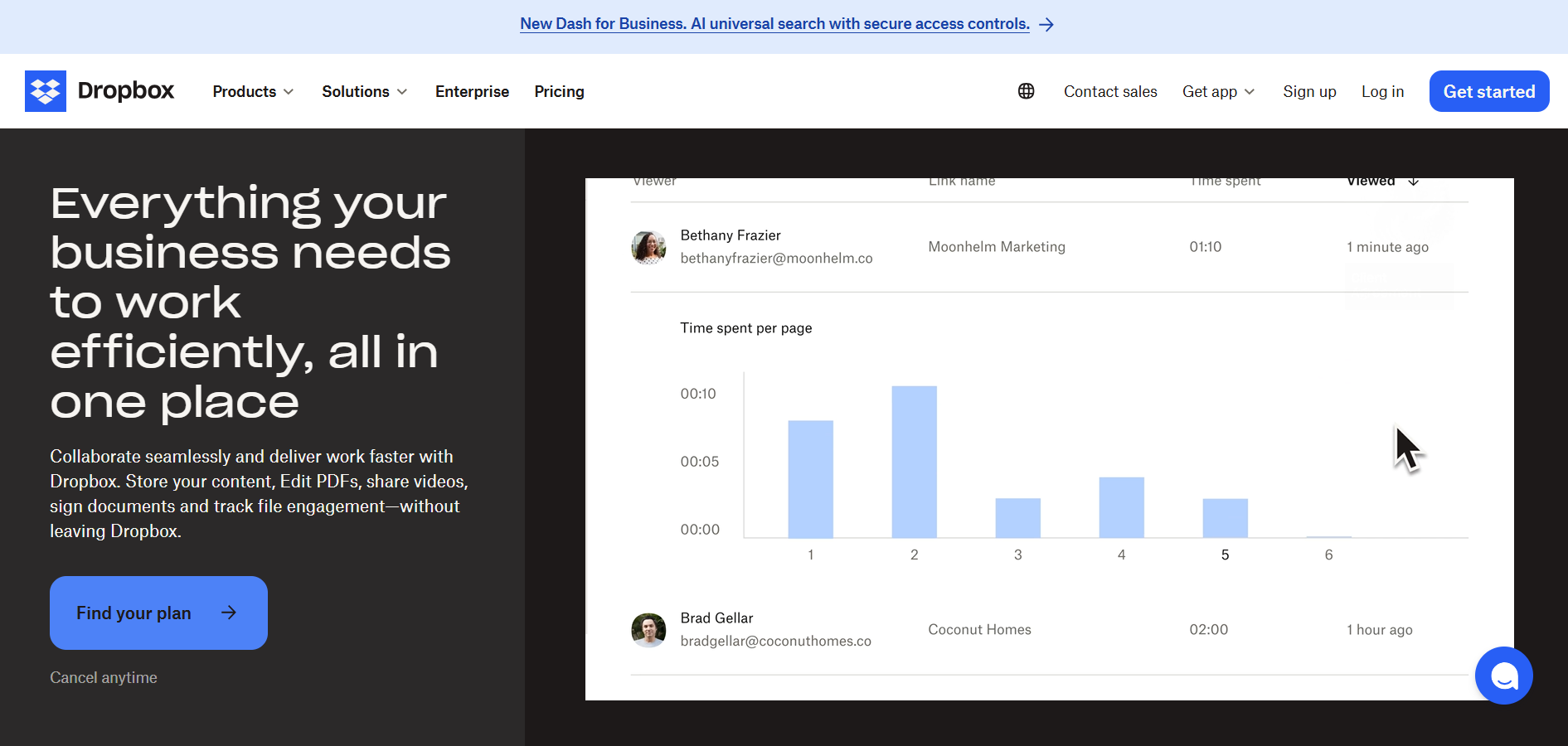Click the '1 hour ago' viewed cell
Screen dimensions: 1568x746
pos(1379,630)
